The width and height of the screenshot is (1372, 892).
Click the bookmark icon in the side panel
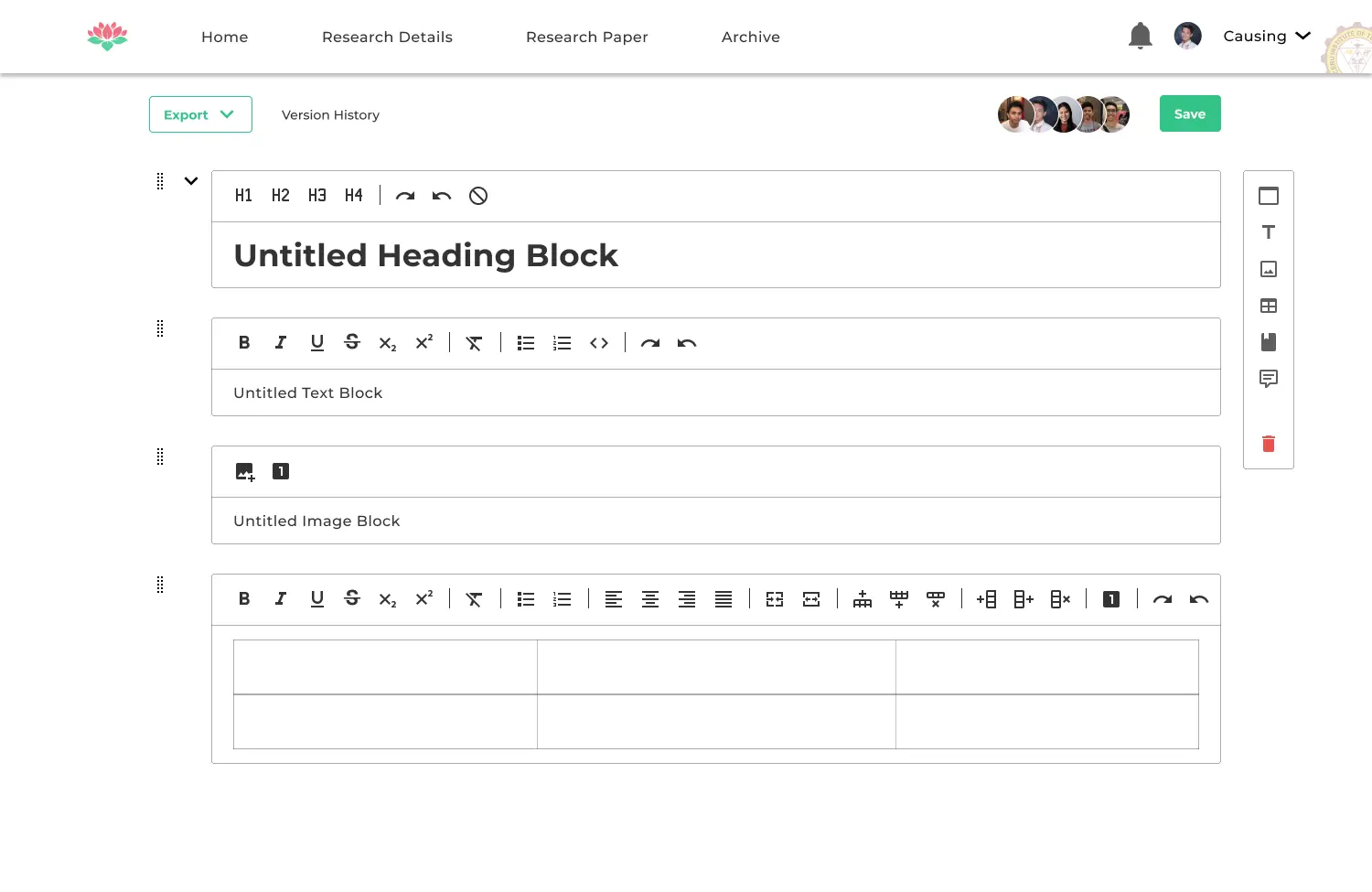click(x=1269, y=342)
